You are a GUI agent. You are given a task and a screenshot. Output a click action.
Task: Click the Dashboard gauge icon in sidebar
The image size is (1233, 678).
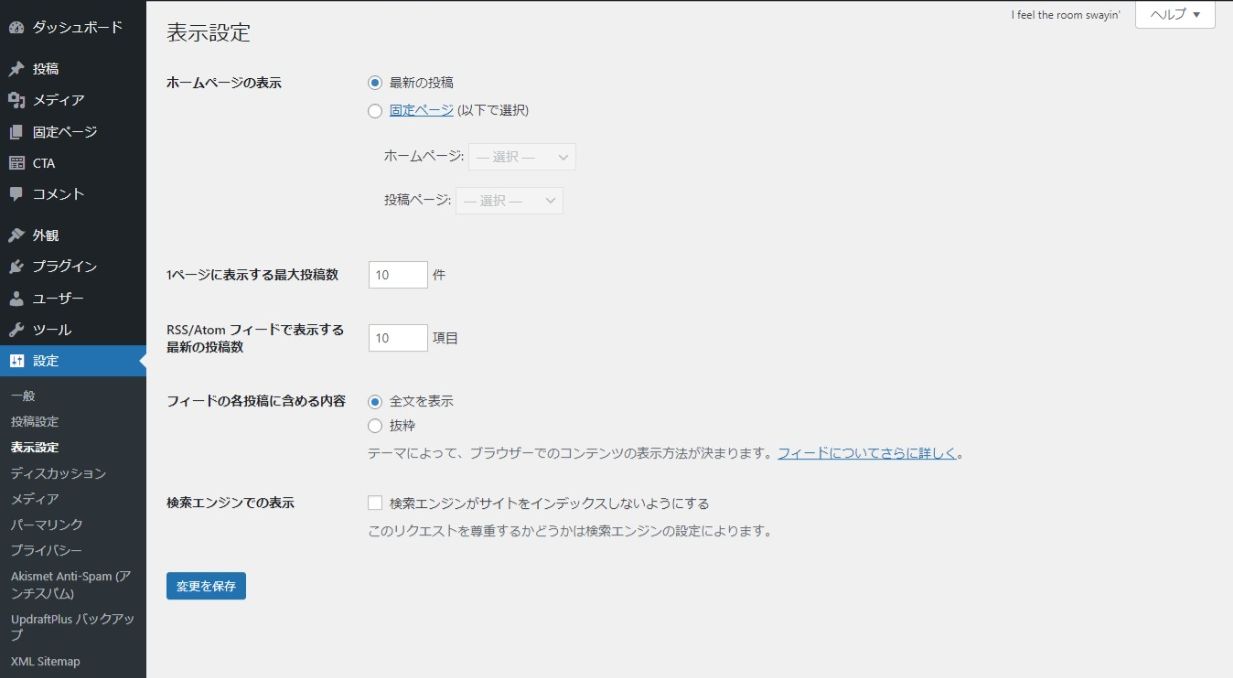[16, 27]
